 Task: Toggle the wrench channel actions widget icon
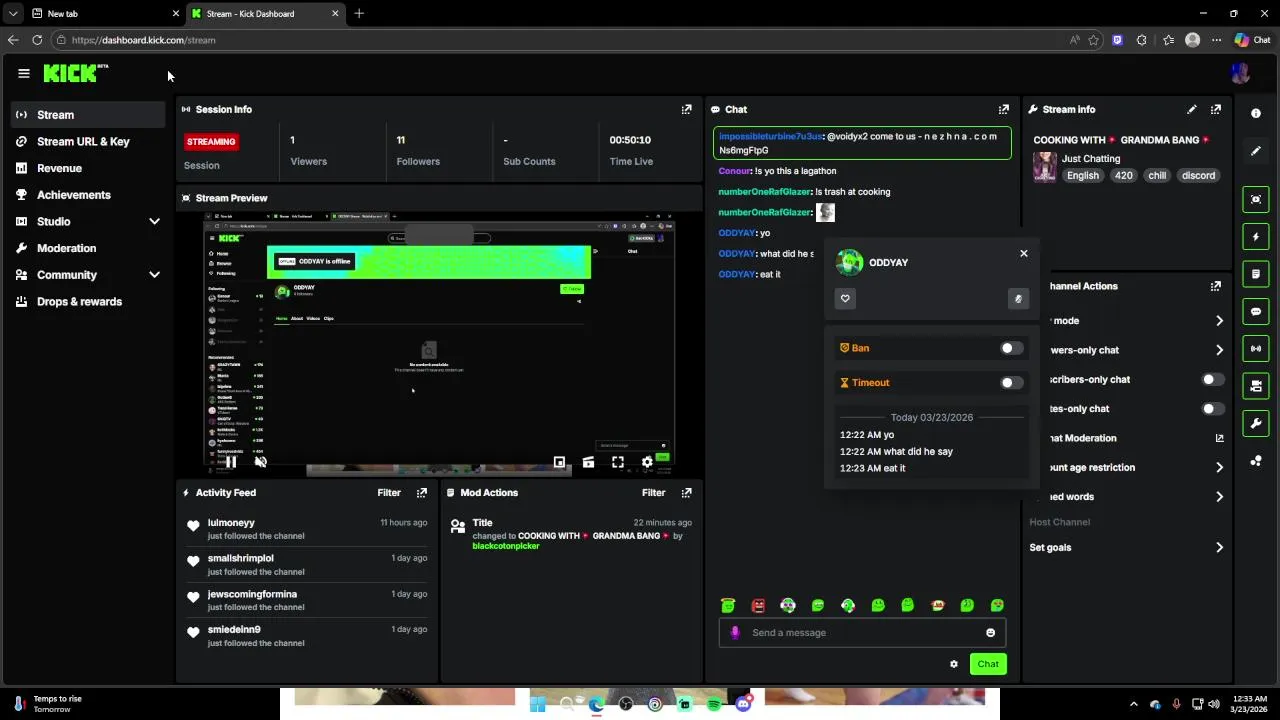coord(1256,423)
